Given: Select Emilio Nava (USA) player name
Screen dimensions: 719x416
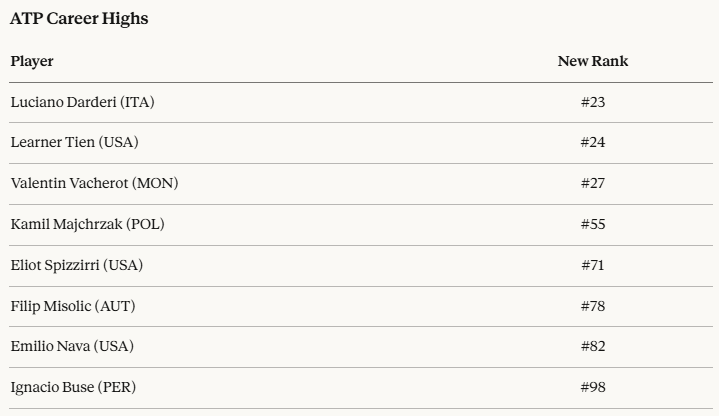Looking at the screenshot, I should [72, 346].
